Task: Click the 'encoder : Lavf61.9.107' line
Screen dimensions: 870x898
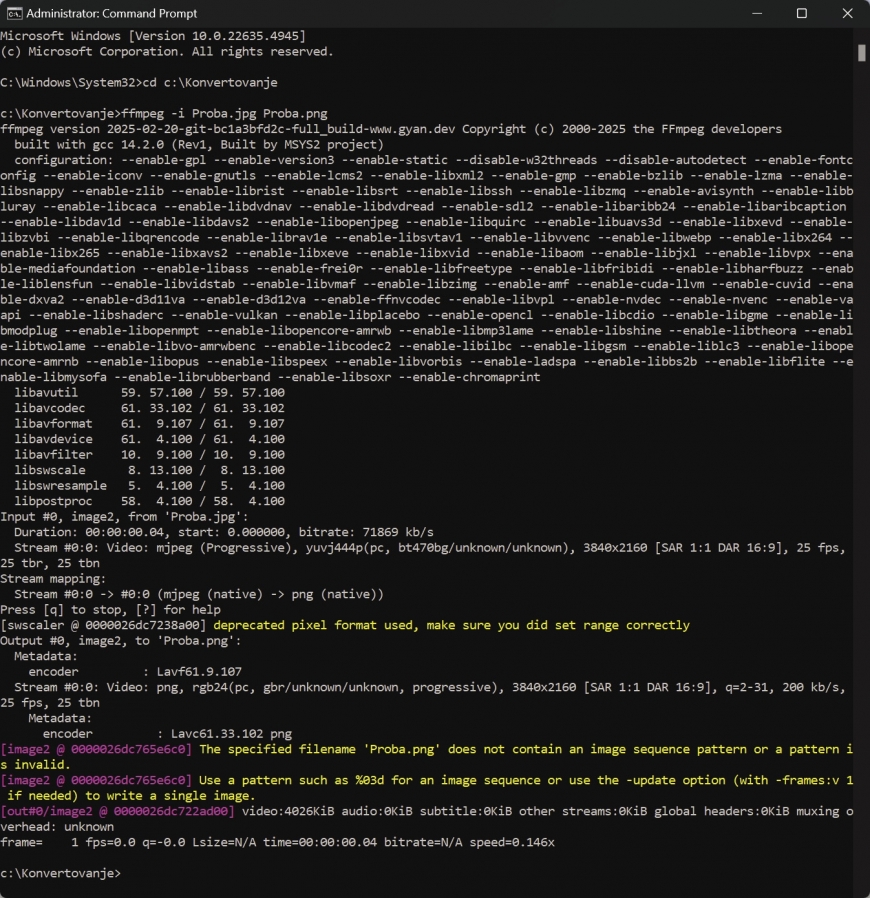Action: click(135, 671)
